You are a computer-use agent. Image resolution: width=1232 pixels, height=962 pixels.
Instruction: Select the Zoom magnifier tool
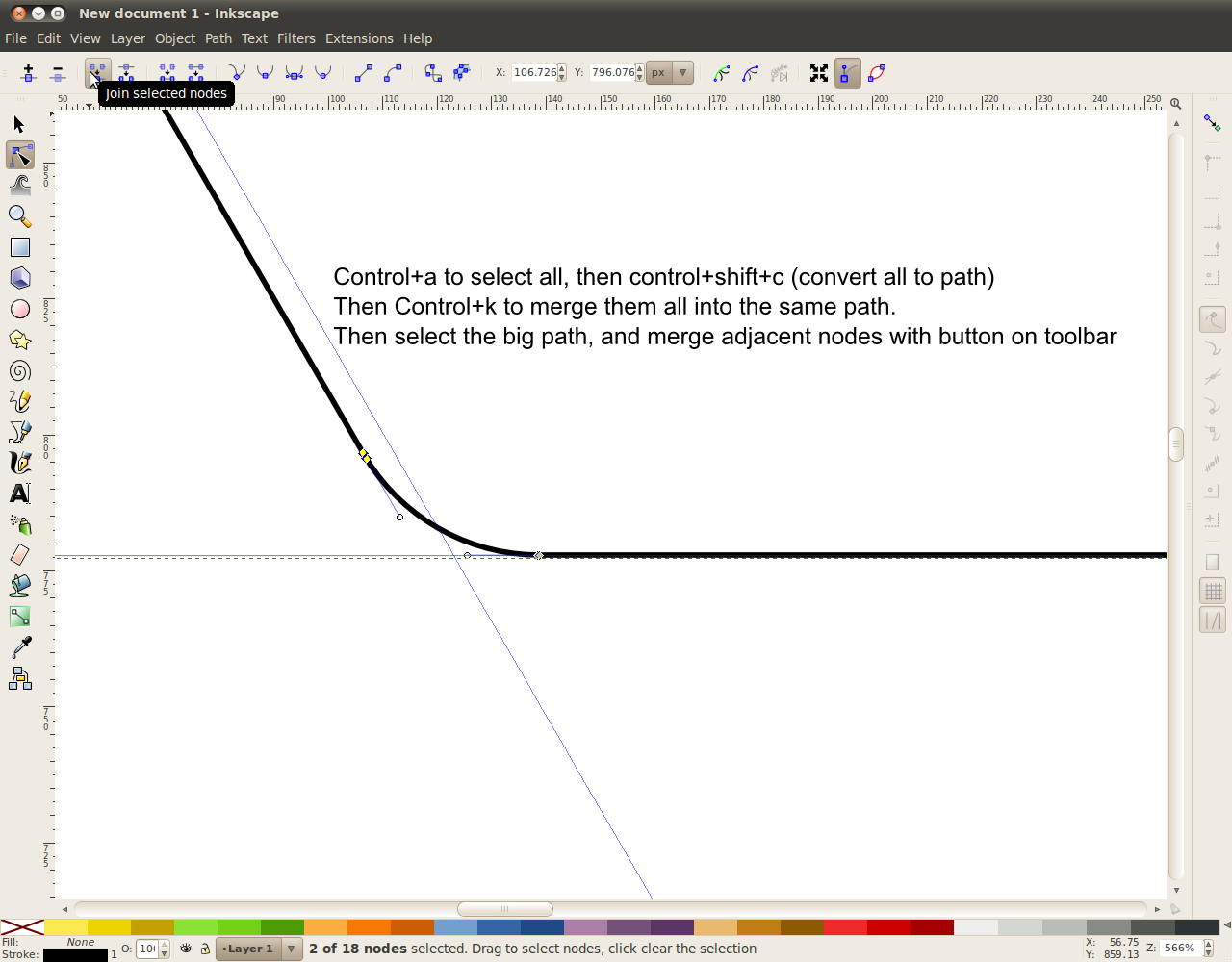19,216
